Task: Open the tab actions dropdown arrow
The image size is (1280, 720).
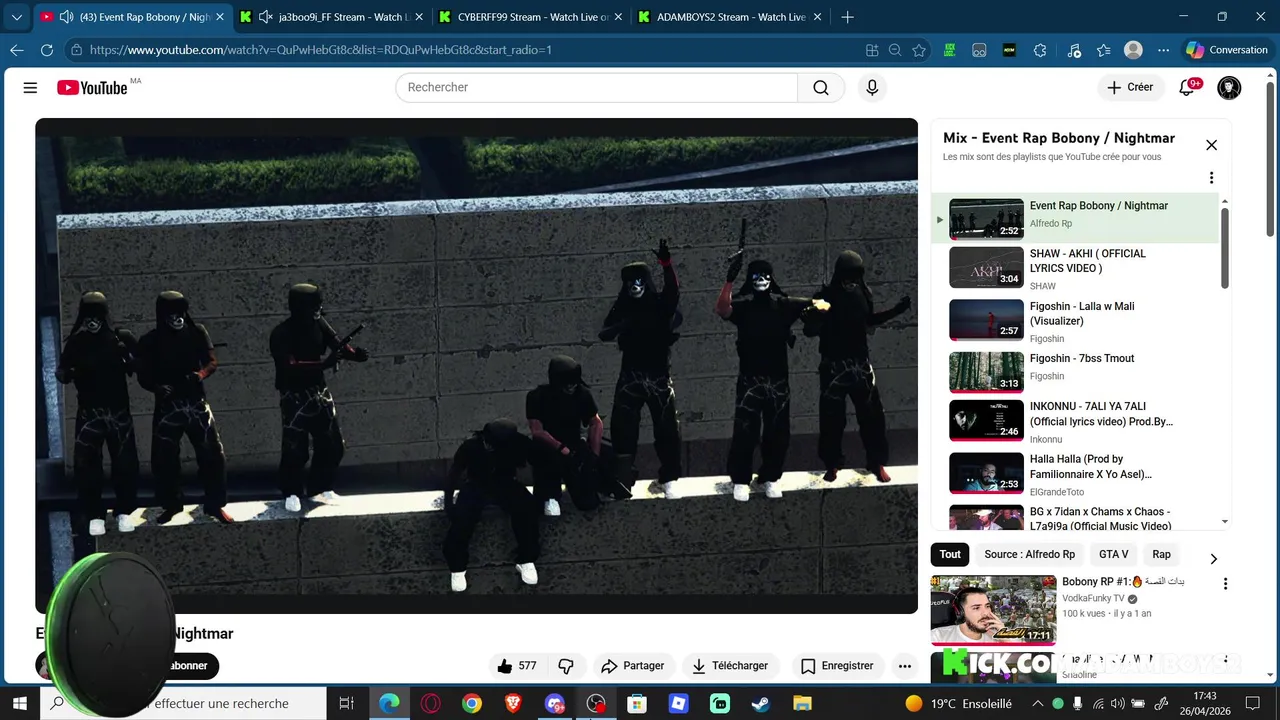Action: point(16,17)
